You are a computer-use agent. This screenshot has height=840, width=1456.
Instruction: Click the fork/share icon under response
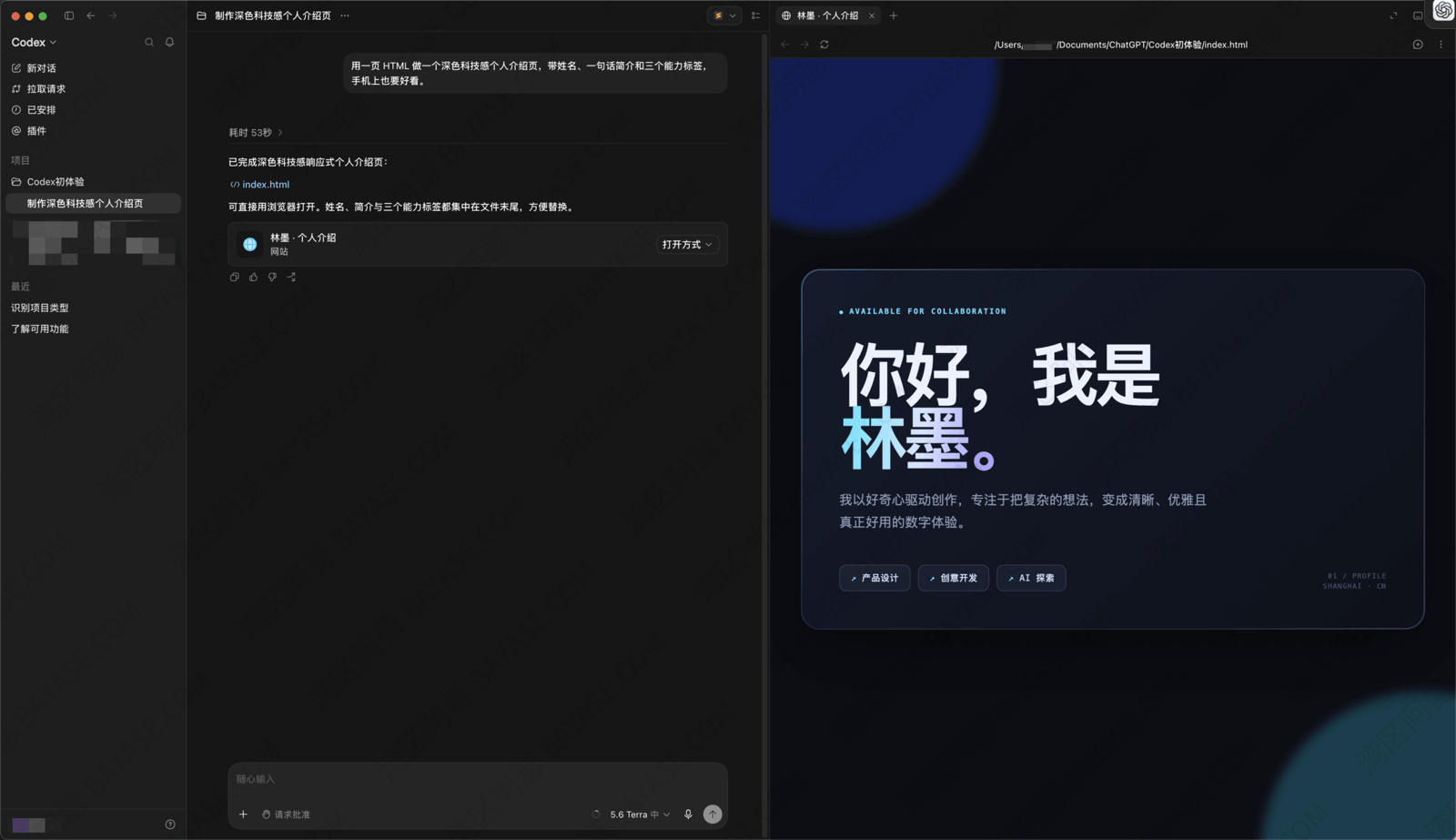click(291, 277)
